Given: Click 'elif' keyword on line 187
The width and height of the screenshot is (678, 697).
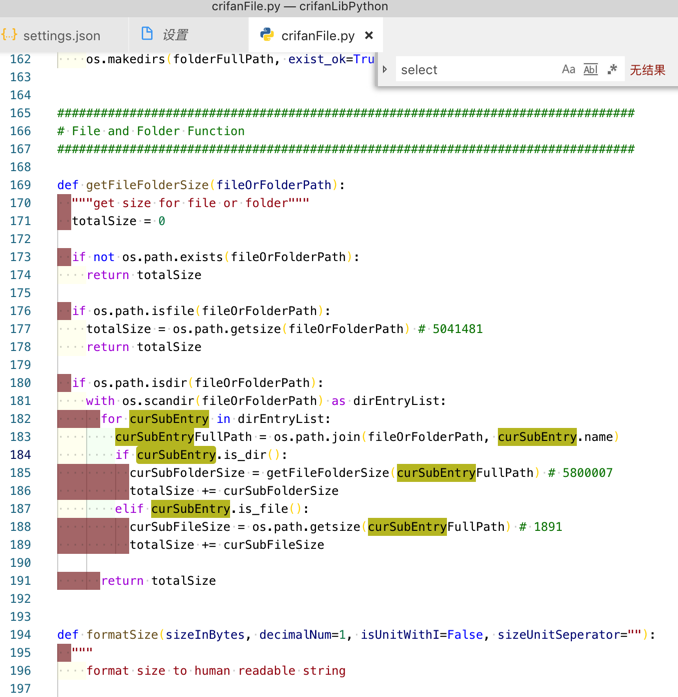Looking at the screenshot, I should point(129,509).
